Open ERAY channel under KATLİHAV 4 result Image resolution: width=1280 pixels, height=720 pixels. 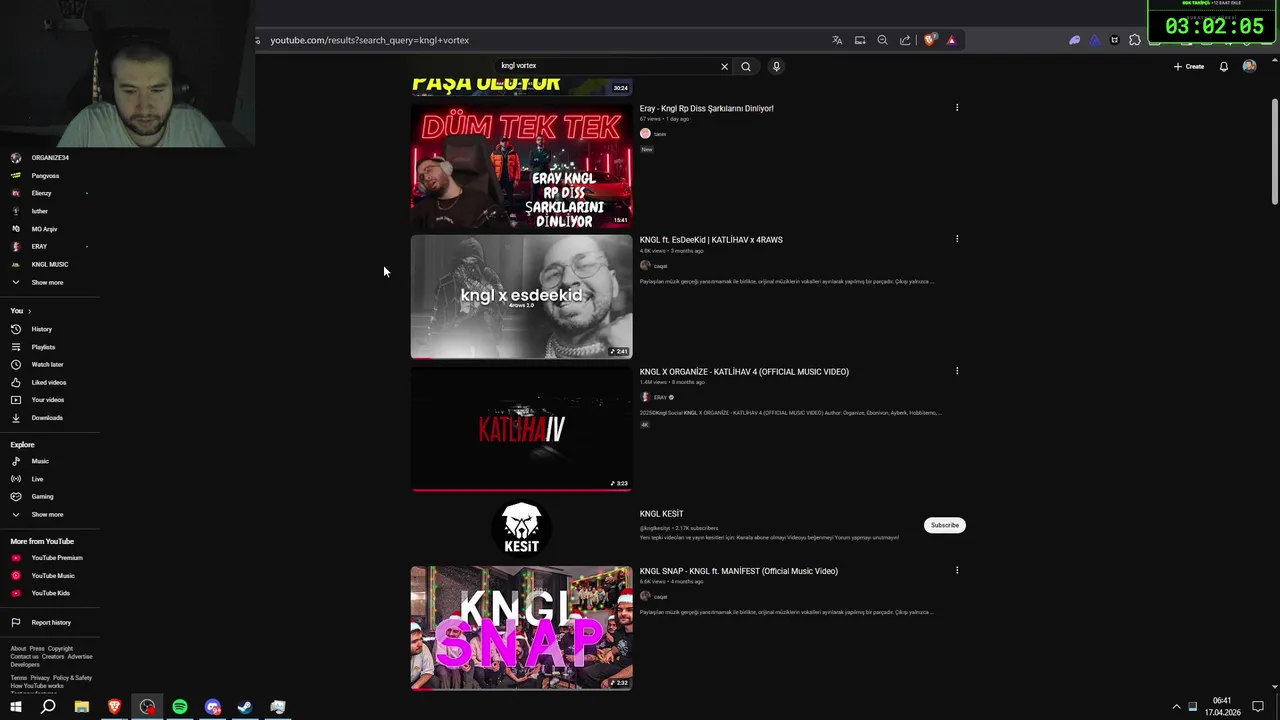click(x=660, y=397)
